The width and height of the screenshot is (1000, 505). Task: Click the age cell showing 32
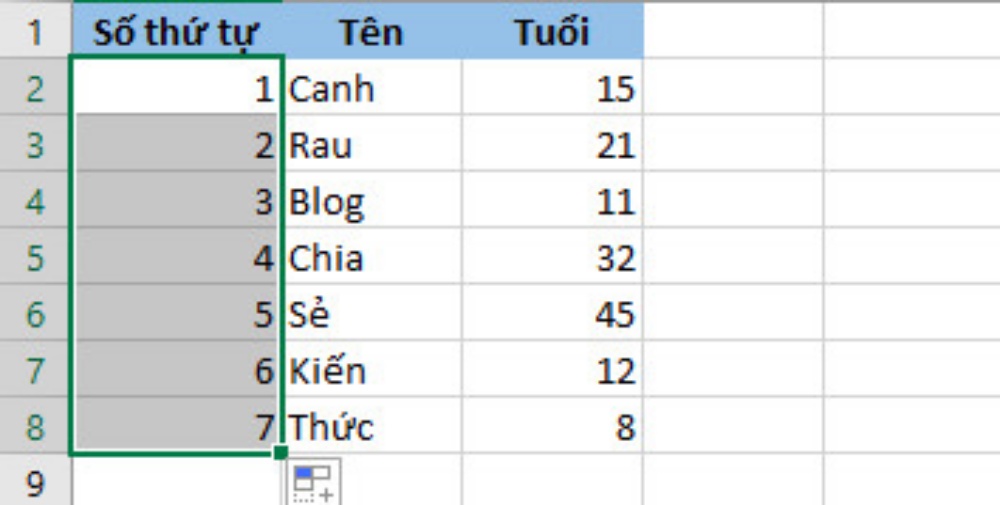pos(551,259)
